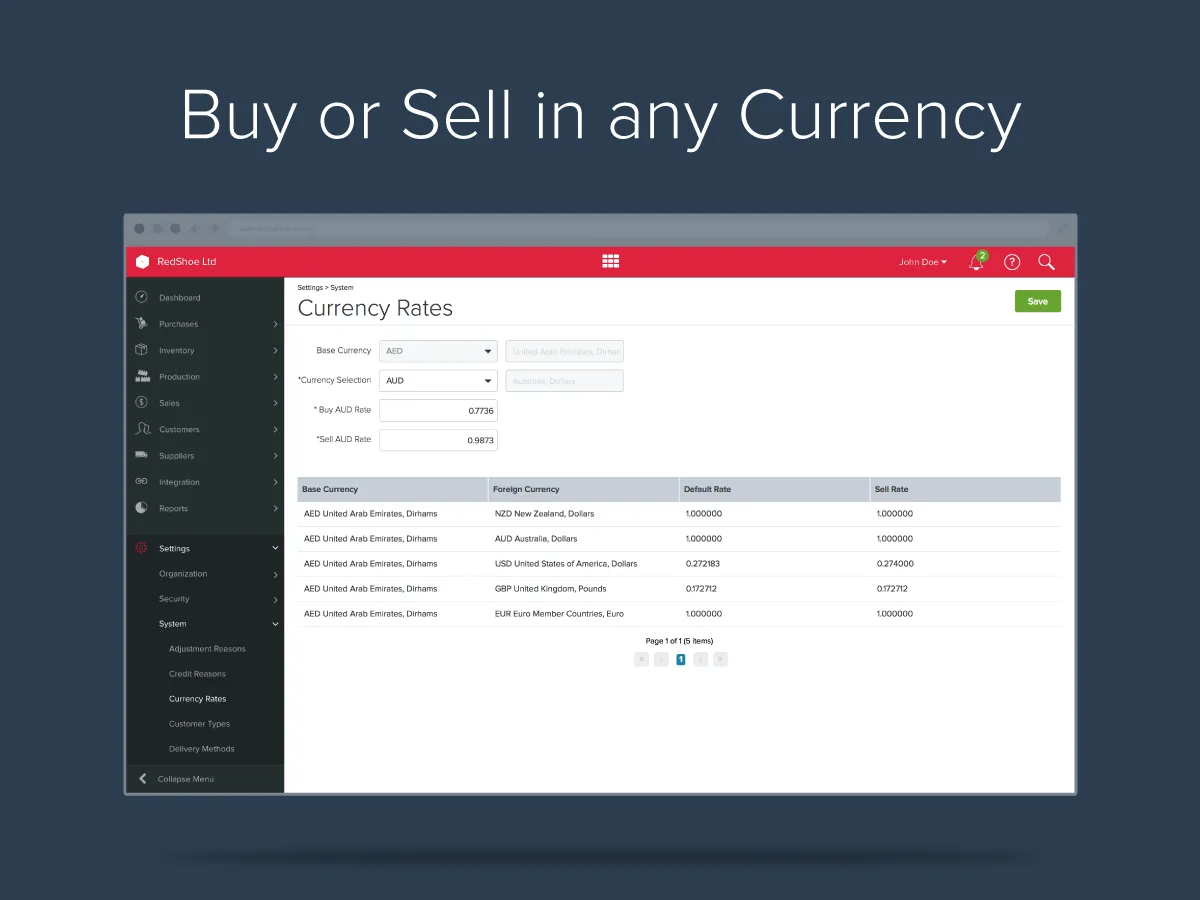
Task: Click the Settings > System breadcrumb
Action: click(x=325, y=288)
